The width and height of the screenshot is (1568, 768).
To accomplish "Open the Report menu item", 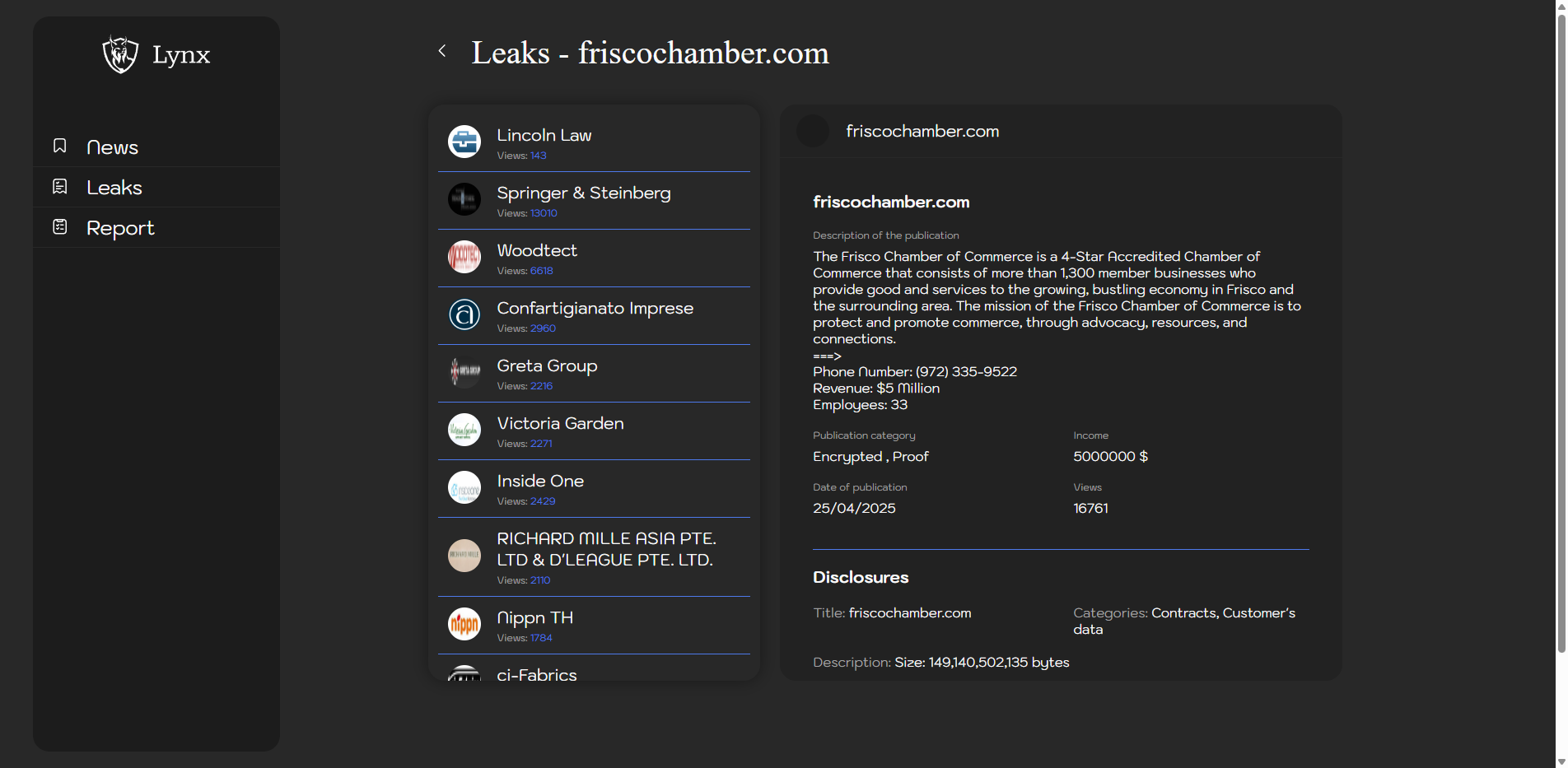I will 120,228.
